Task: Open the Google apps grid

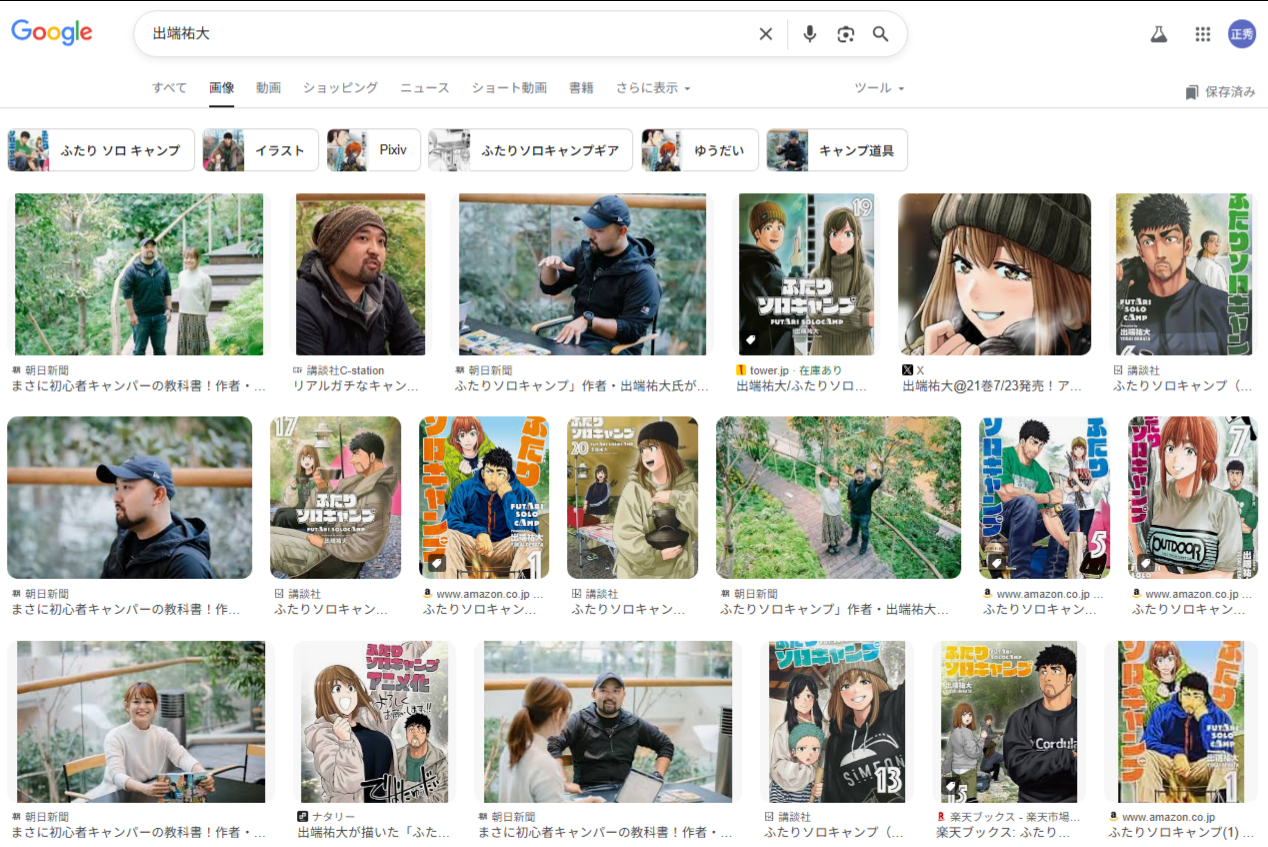Action: click(1203, 34)
